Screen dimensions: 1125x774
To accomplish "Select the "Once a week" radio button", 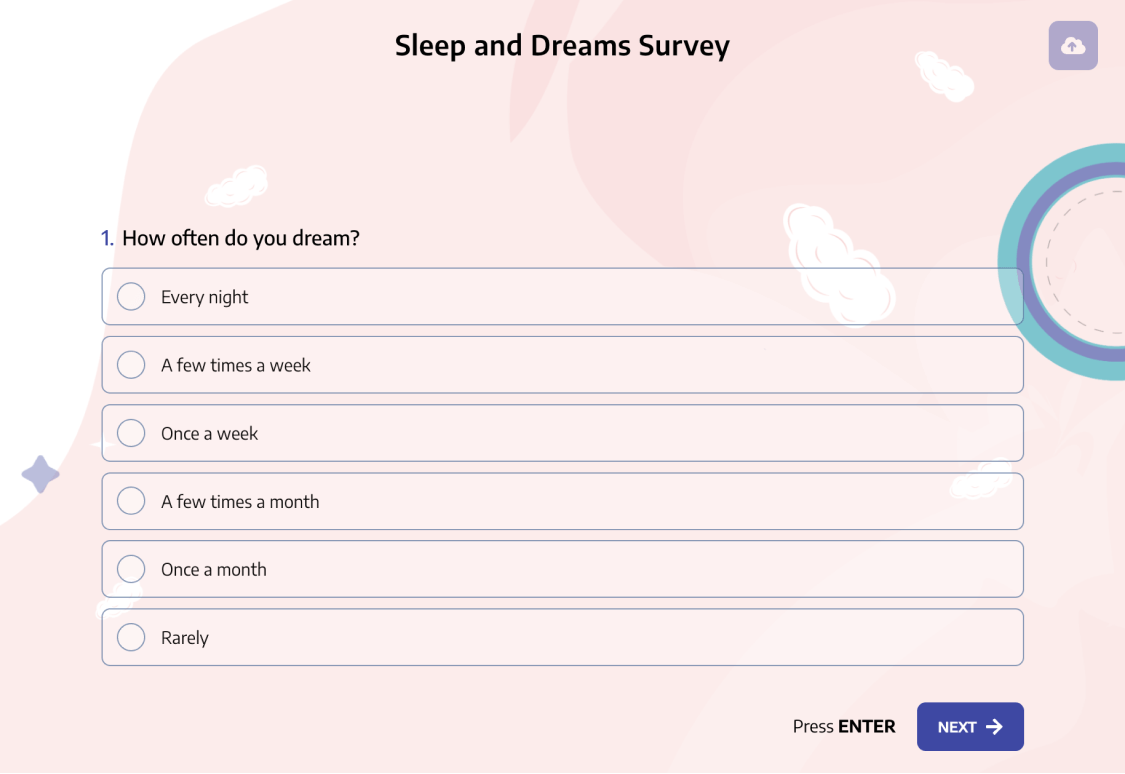I will click(131, 432).
